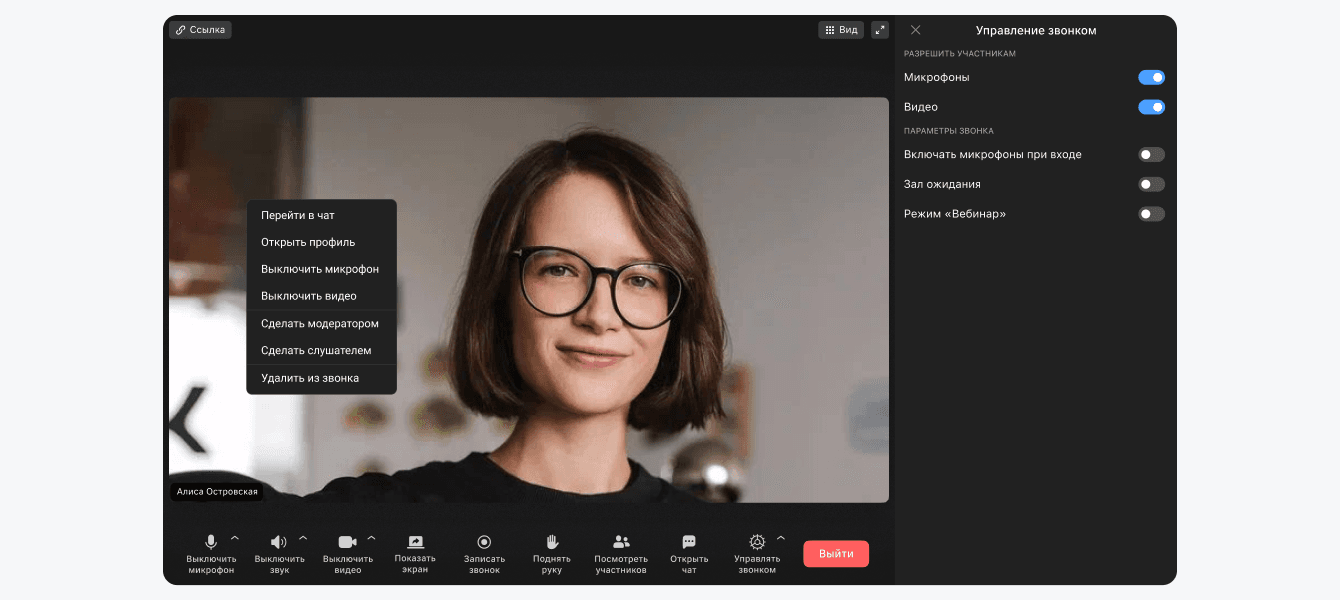The width and height of the screenshot is (1340, 600).
Task: Disable the Видео permission switch
Action: click(1151, 107)
